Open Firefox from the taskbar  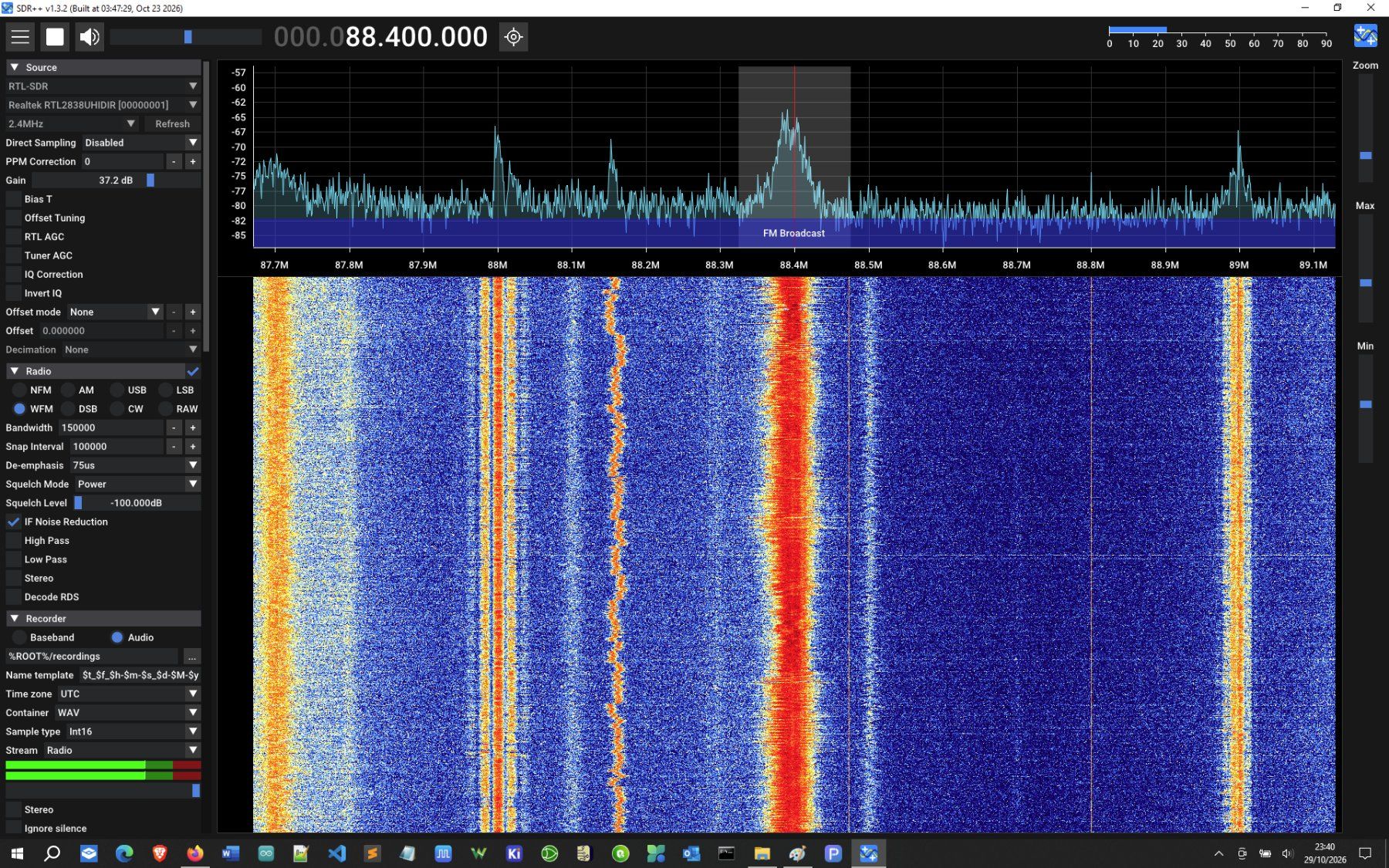pyautogui.click(x=194, y=853)
